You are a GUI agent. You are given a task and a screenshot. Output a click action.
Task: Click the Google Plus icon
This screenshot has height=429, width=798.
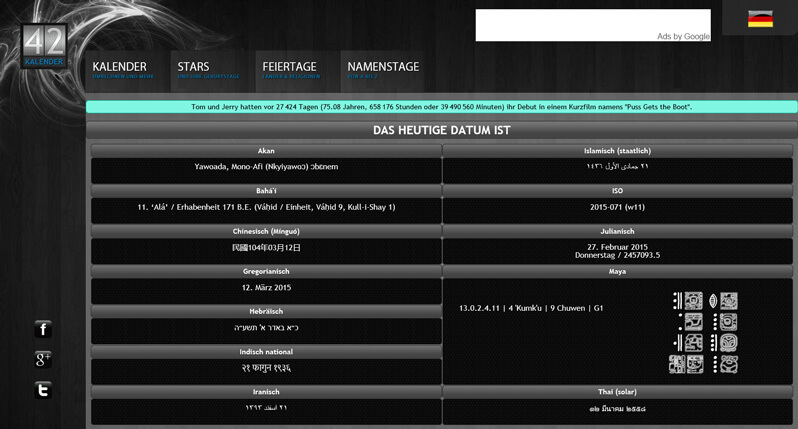(x=43, y=359)
